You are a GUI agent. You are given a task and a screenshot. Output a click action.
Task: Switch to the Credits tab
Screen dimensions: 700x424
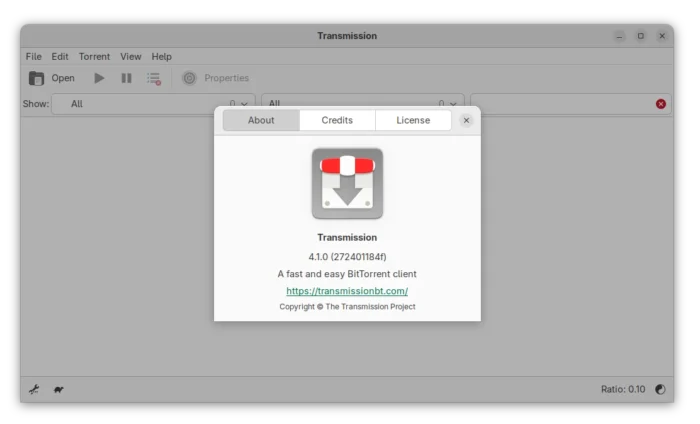[x=337, y=121]
